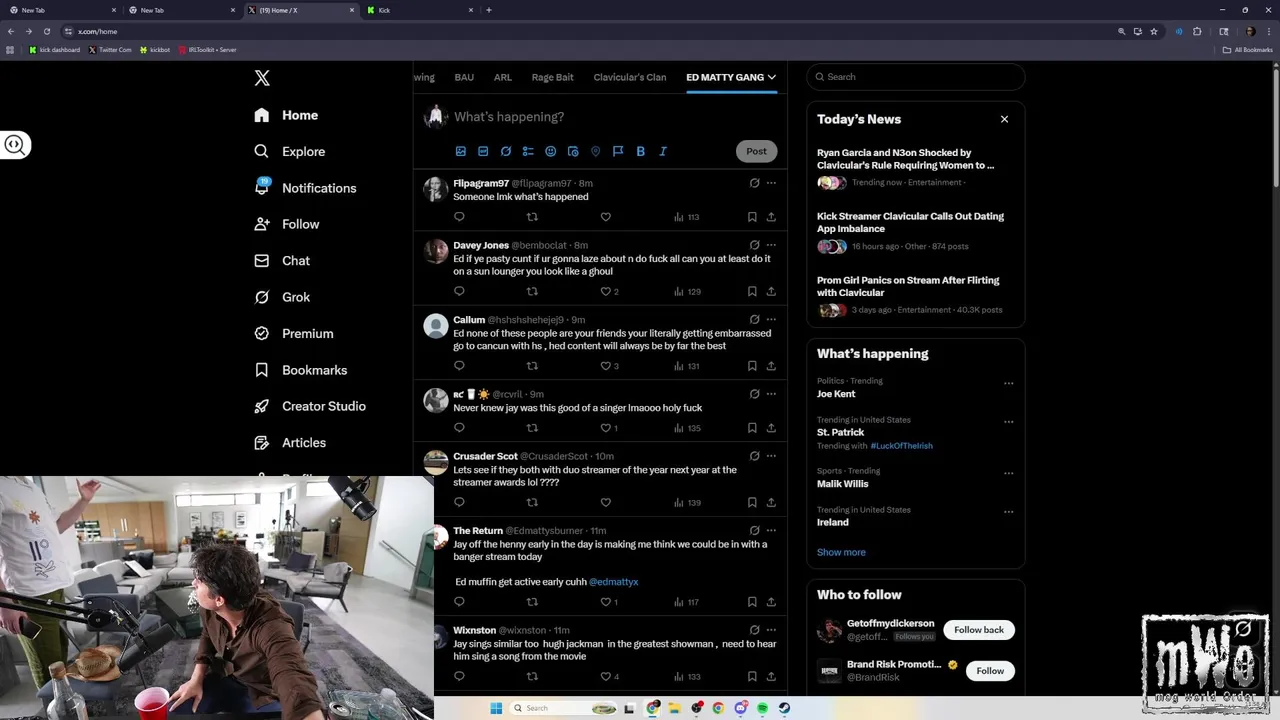Like Callum's post
Screen dimensions: 1280x720
click(605, 366)
